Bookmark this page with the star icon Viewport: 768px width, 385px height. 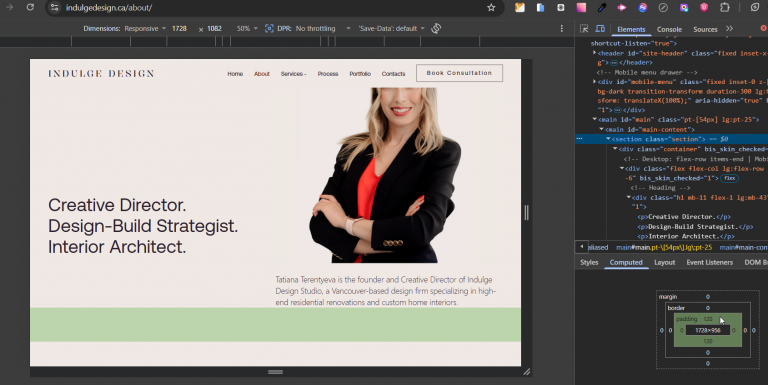pyautogui.click(x=491, y=7)
